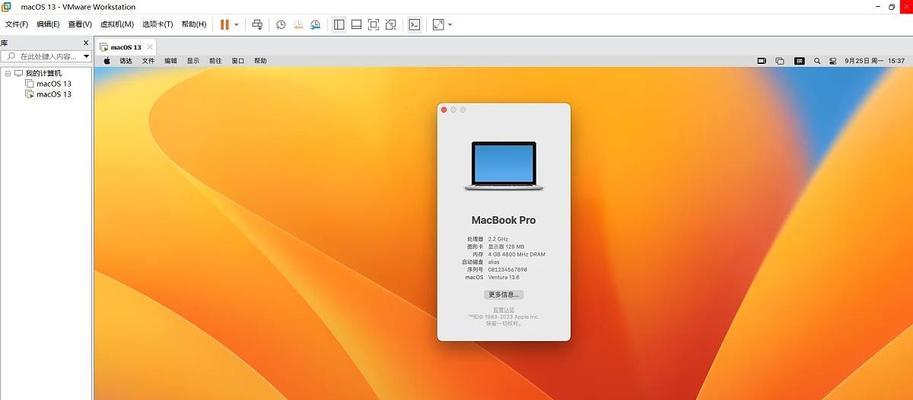This screenshot has height=400, width=913.
Task: Open the guest macOS 帮助 menu
Action: pos(260,61)
